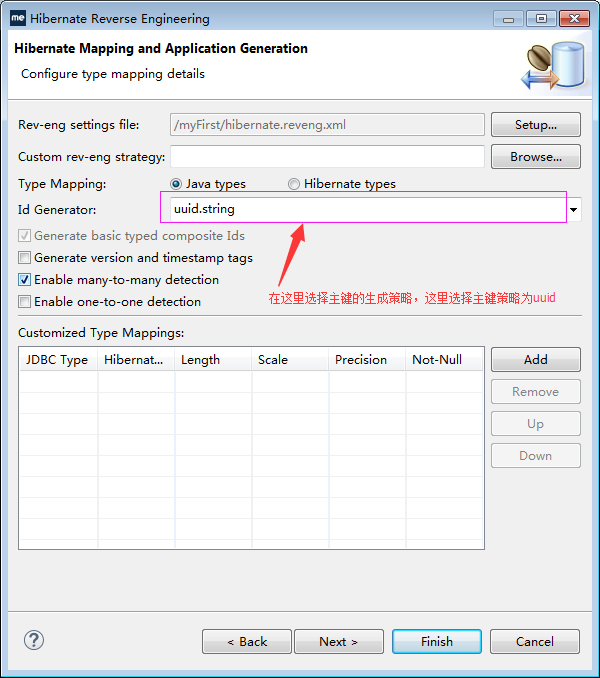The width and height of the screenshot is (600, 678).
Task: Minimize the Hibernate Reverse Engineering window
Action: pyautogui.click(x=508, y=19)
